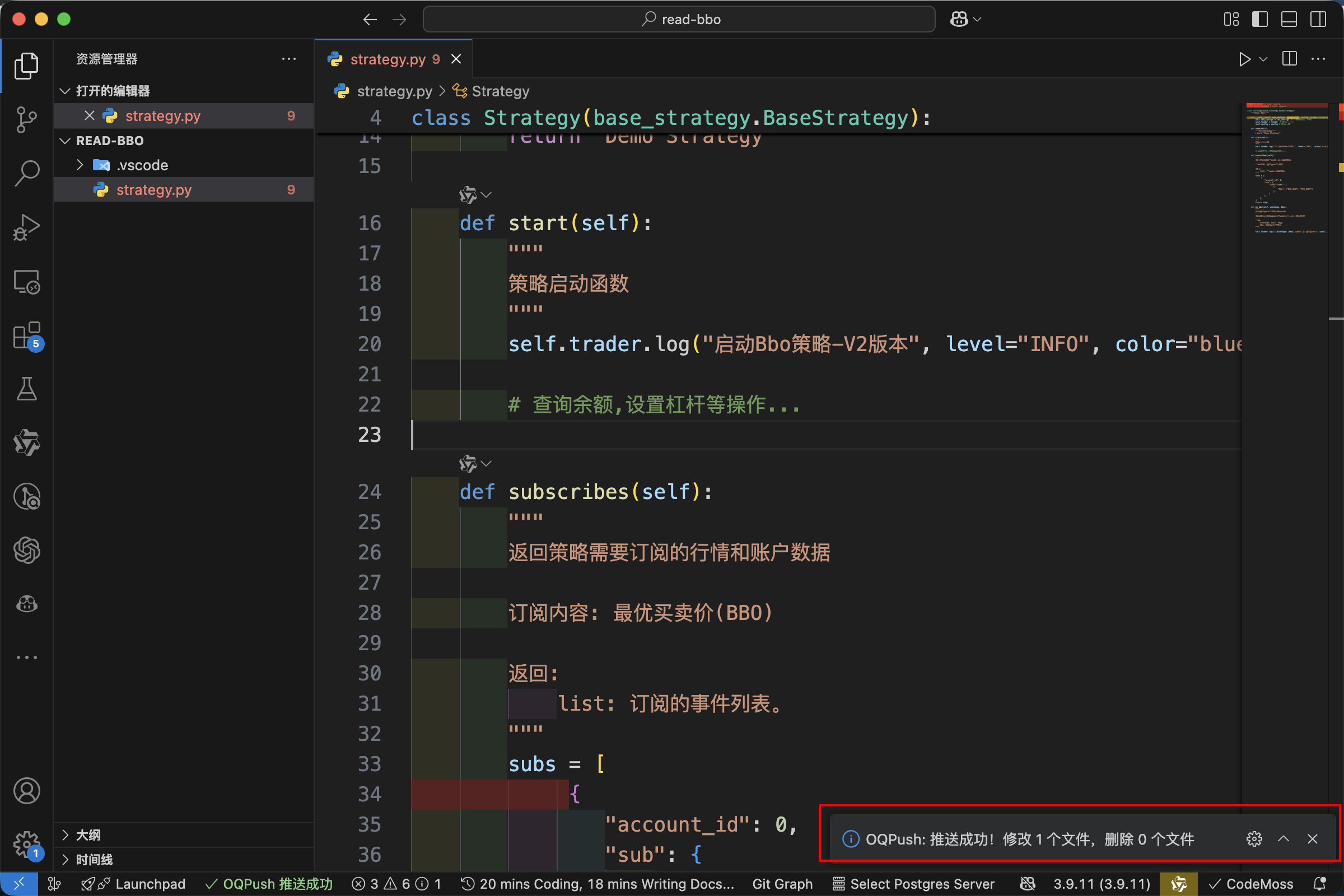This screenshot has width=1344, height=896.
Task: Open the ChatGPT sidebar icon
Action: pos(26,550)
